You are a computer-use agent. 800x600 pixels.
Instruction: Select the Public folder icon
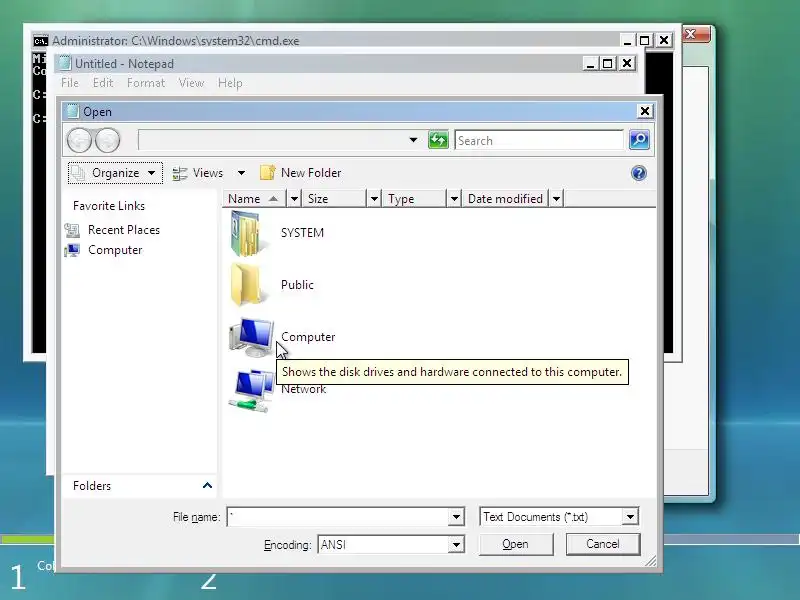[x=246, y=284]
